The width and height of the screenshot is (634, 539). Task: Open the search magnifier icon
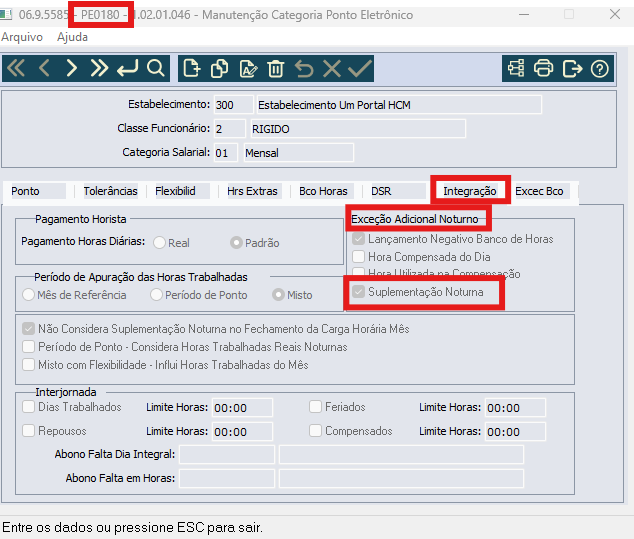tap(155, 68)
